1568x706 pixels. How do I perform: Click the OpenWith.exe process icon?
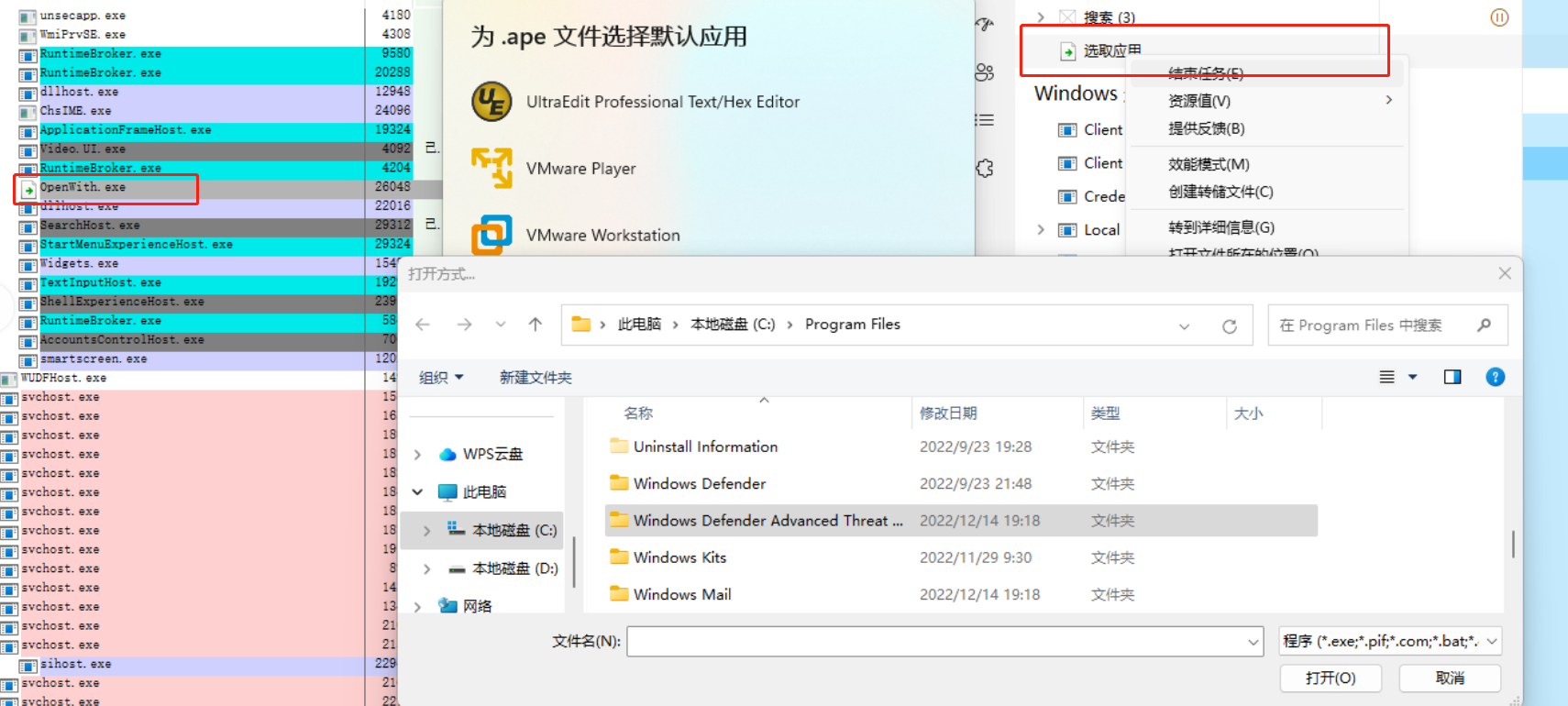[x=29, y=188]
